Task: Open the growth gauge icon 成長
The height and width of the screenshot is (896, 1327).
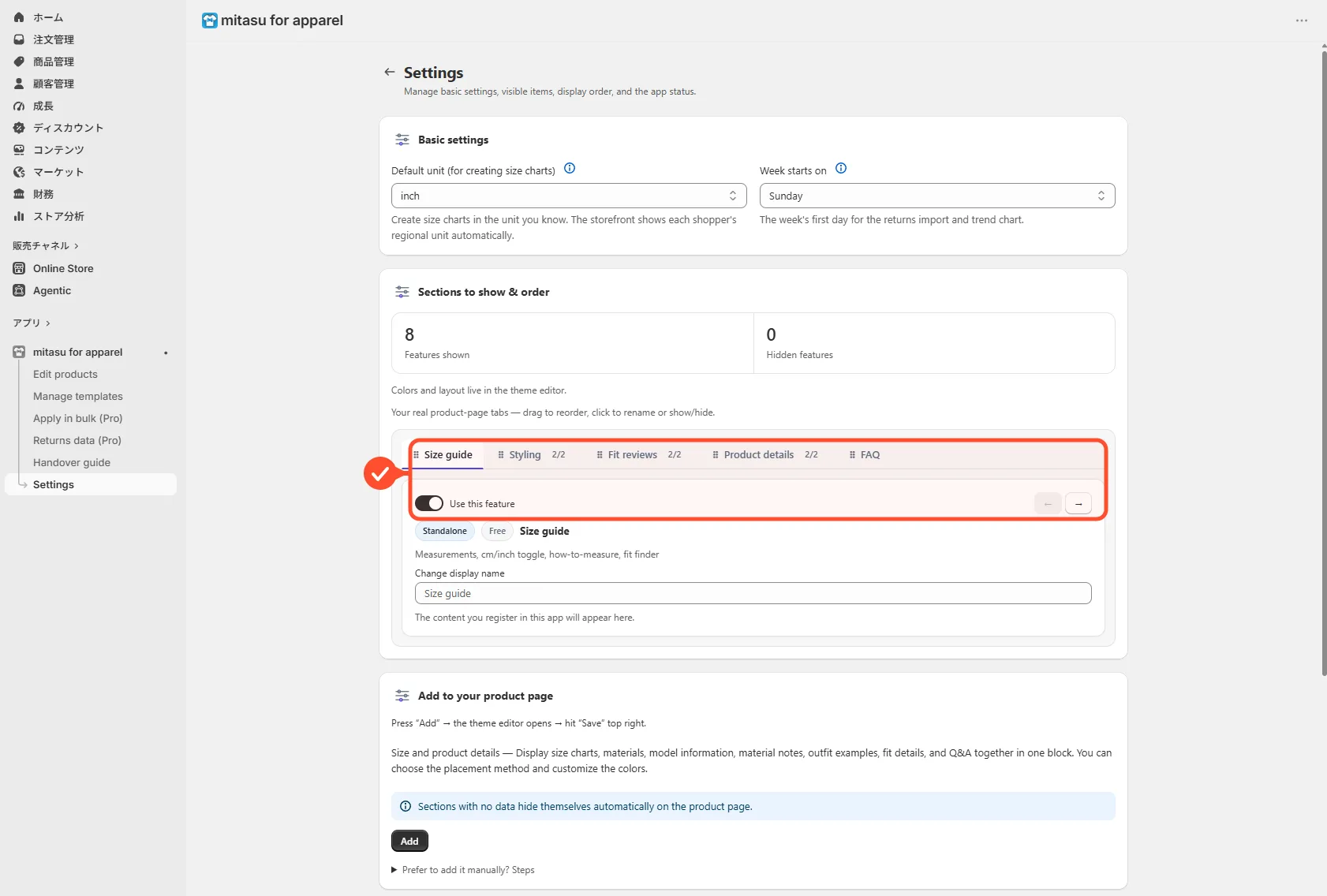Action: coord(19,106)
